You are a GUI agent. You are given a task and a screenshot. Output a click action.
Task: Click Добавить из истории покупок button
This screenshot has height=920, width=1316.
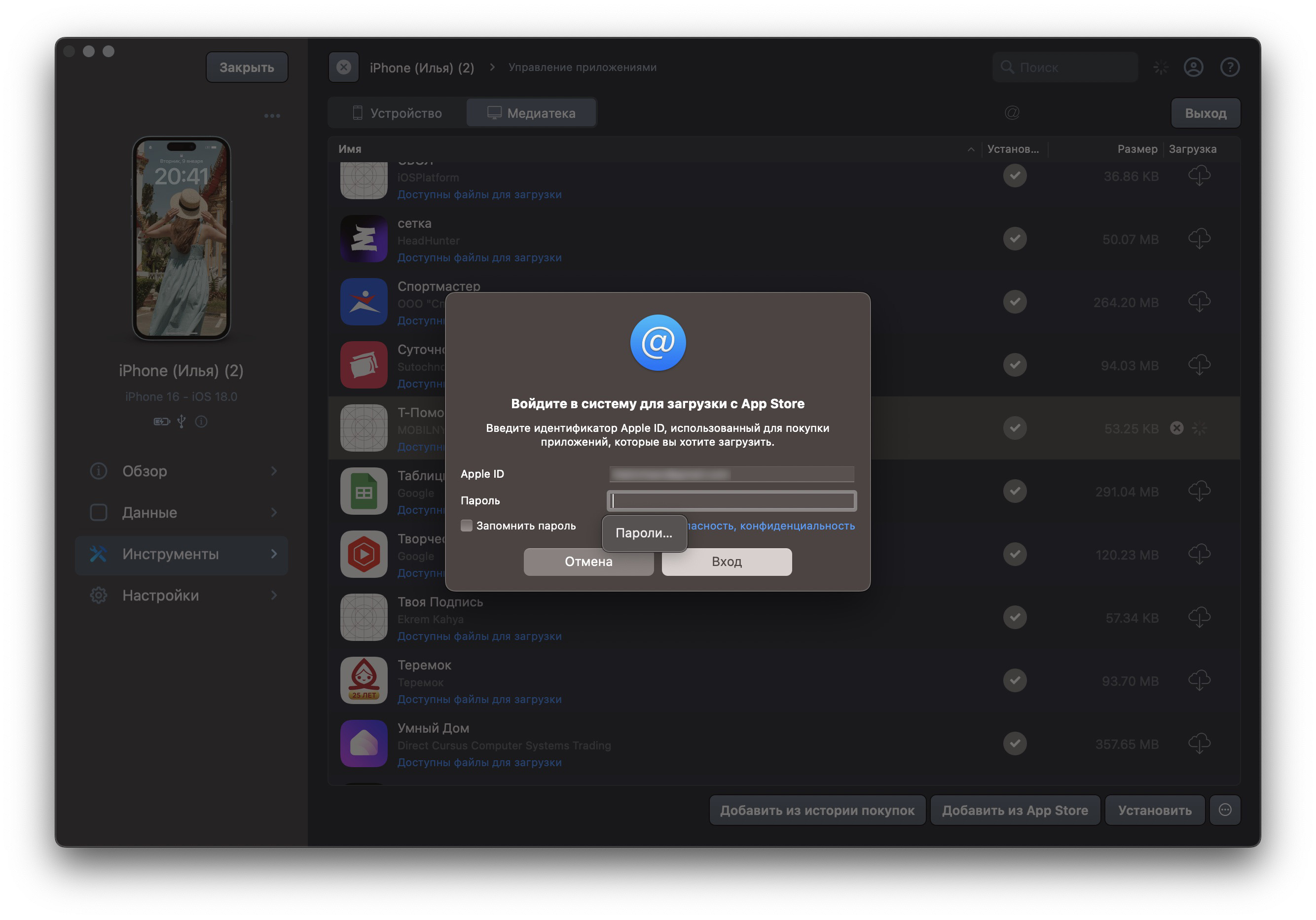click(x=817, y=810)
